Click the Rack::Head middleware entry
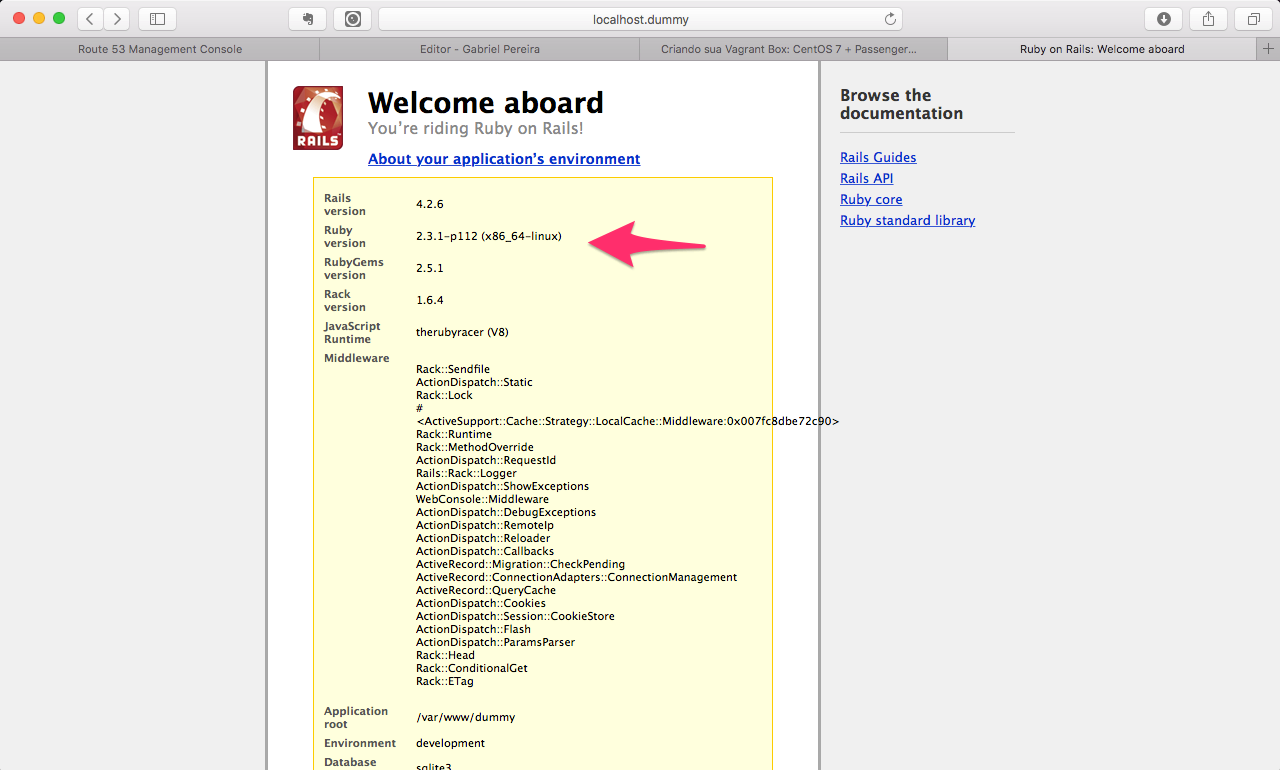1280x770 pixels. pos(446,655)
